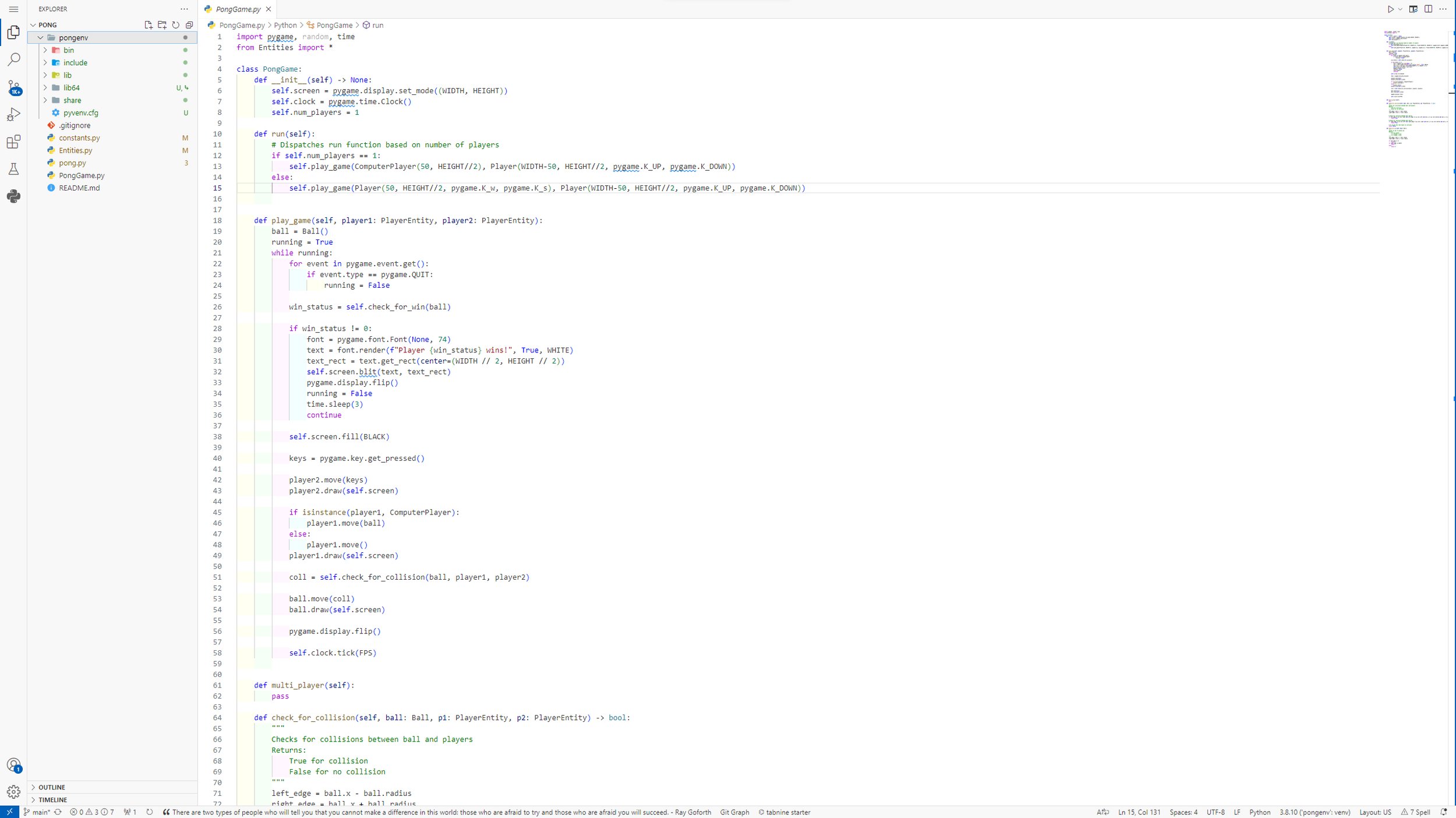Screen dimensions: 1456x818
Task: Open the Extensions view
Action: pyautogui.click(x=13, y=142)
